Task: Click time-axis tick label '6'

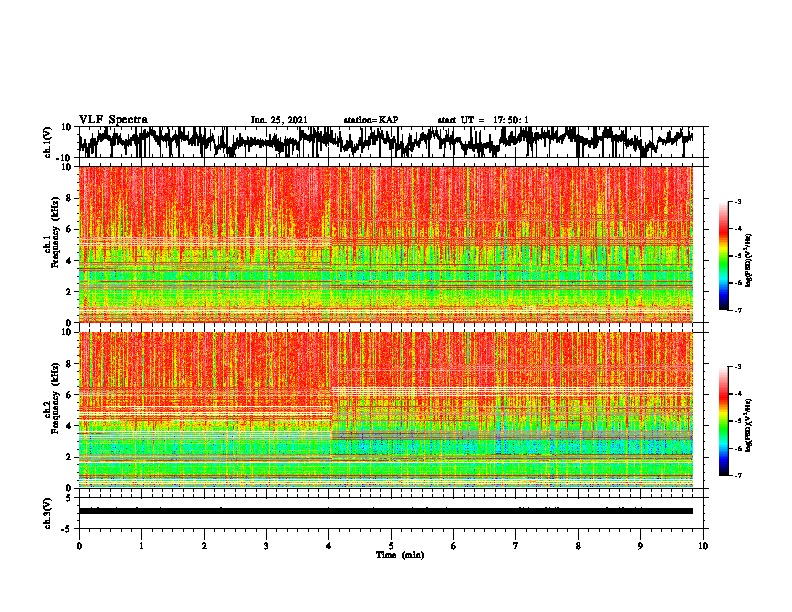Action: point(454,546)
